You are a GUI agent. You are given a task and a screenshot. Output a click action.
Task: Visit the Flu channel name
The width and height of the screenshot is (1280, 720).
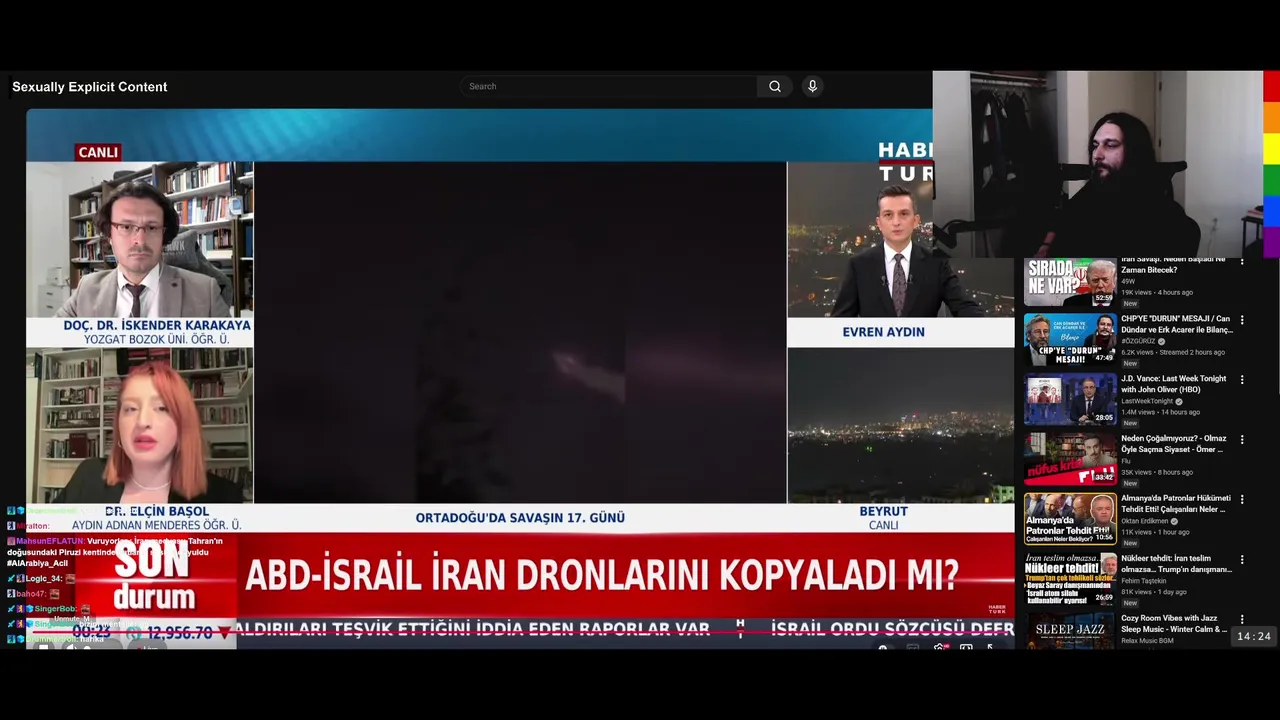tap(1125, 461)
